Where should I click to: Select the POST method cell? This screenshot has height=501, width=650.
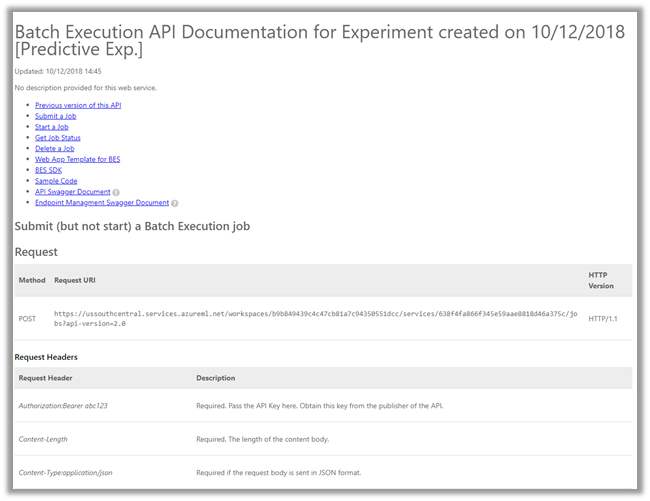[28, 318]
